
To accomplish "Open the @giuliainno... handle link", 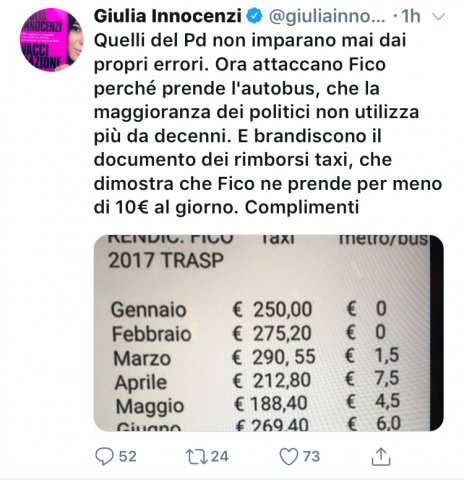I will click(327, 17).
